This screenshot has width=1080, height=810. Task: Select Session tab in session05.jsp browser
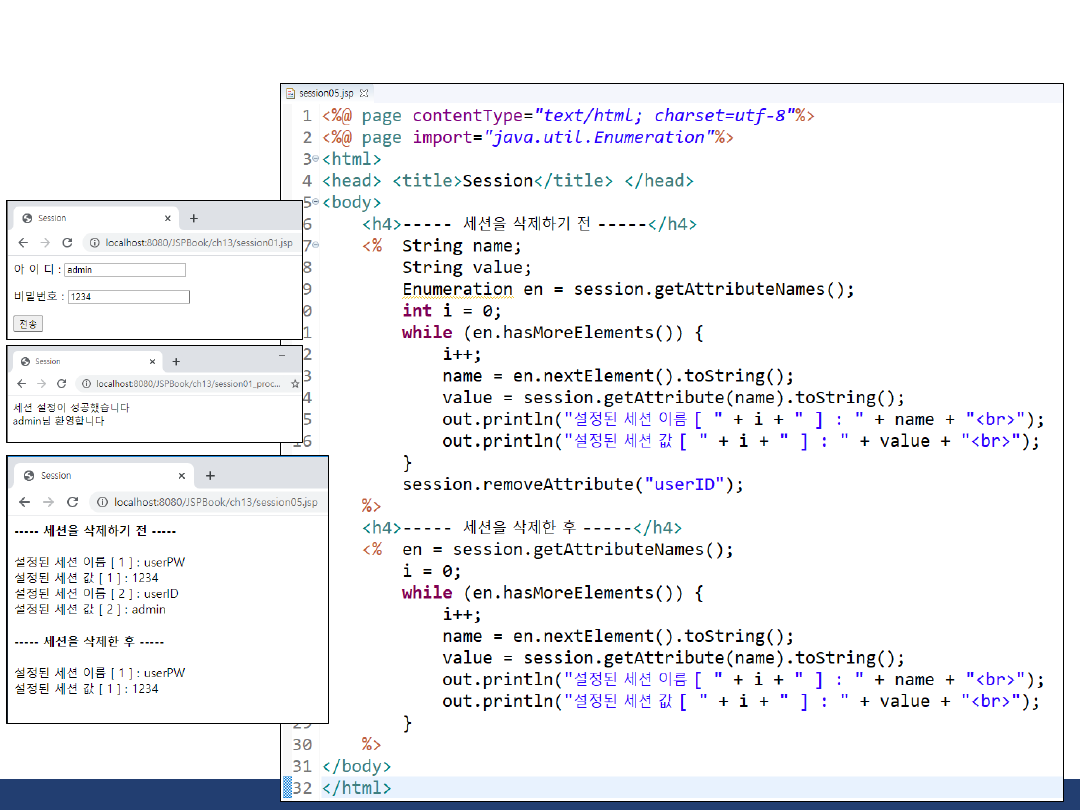(x=56, y=476)
